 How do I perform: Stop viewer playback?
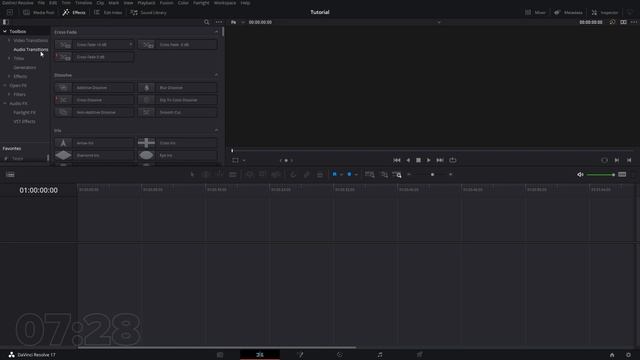click(418, 160)
